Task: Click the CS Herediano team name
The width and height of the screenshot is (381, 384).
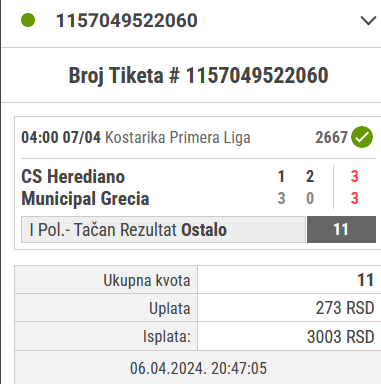Action: (x=73, y=176)
